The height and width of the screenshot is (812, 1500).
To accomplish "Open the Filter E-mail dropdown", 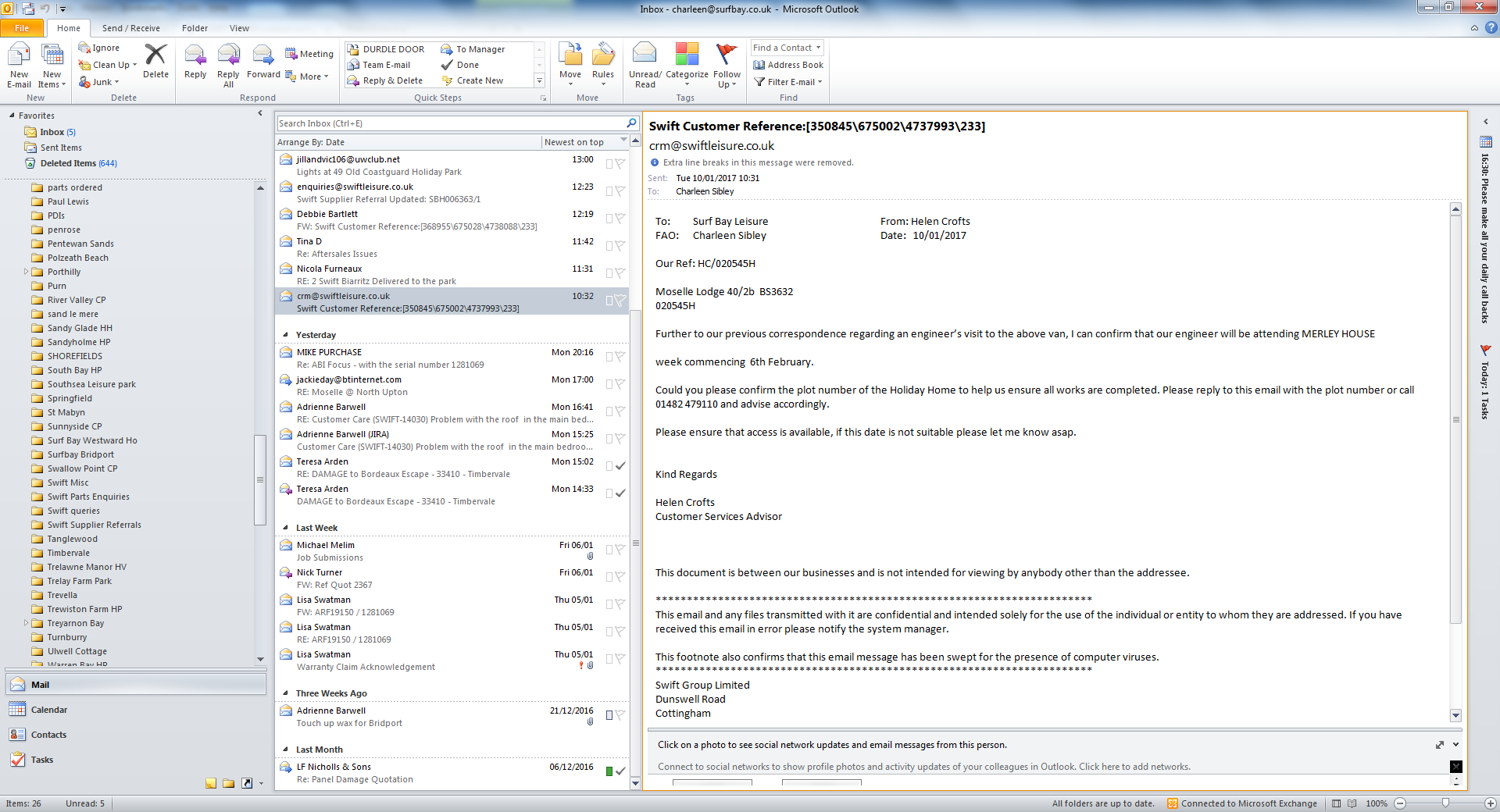I will point(788,82).
